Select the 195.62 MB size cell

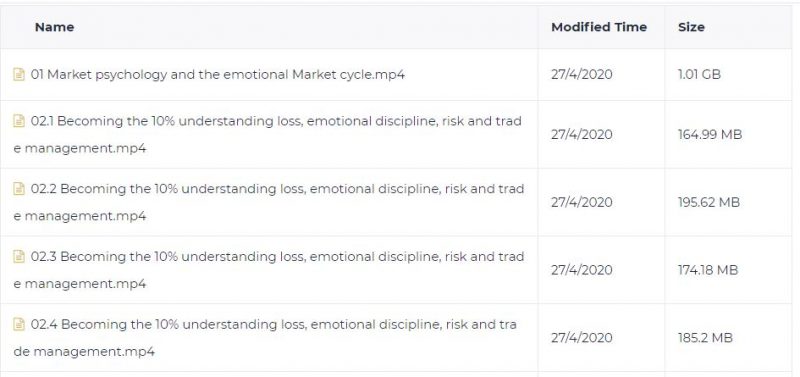(709, 203)
